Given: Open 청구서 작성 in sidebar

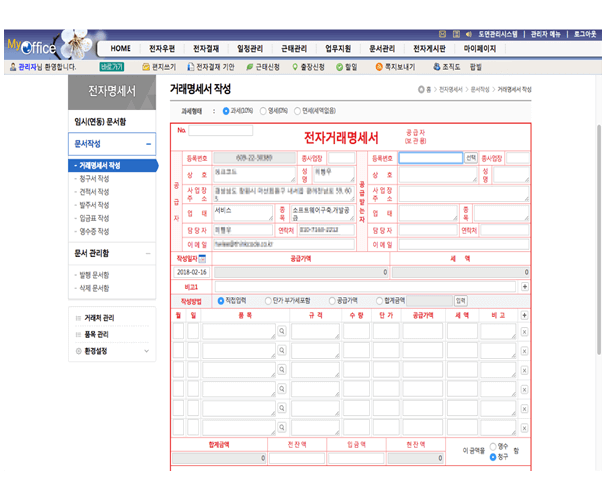Looking at the screenshot, I should (94, 179).
